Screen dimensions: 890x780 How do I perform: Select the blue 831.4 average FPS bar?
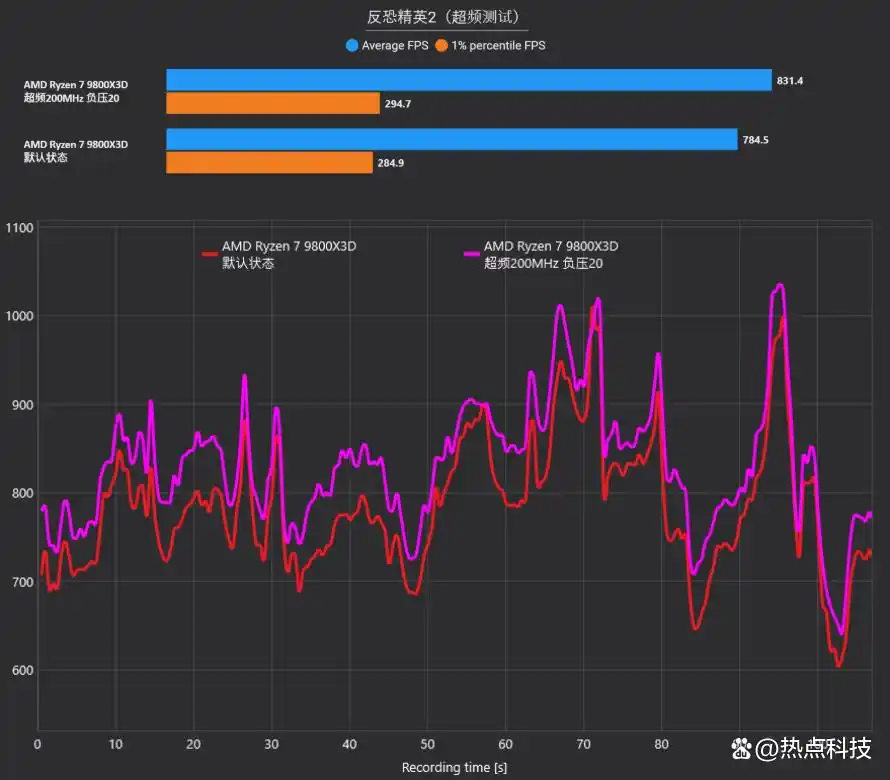468,80
